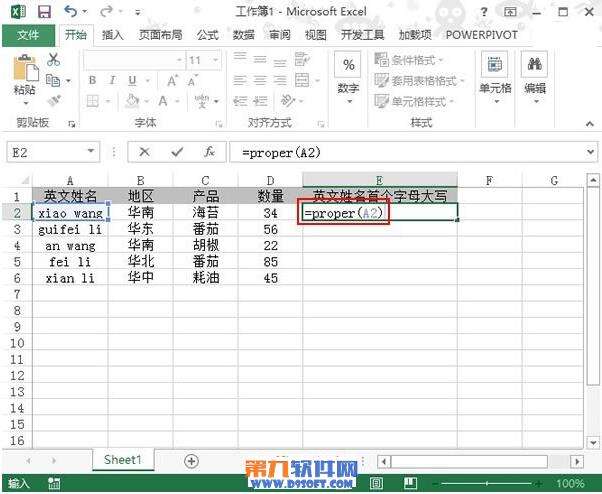This screenshot has height=494, width=602.
Task: Toggle bottom vertical align icon
Action: point(280,61)
